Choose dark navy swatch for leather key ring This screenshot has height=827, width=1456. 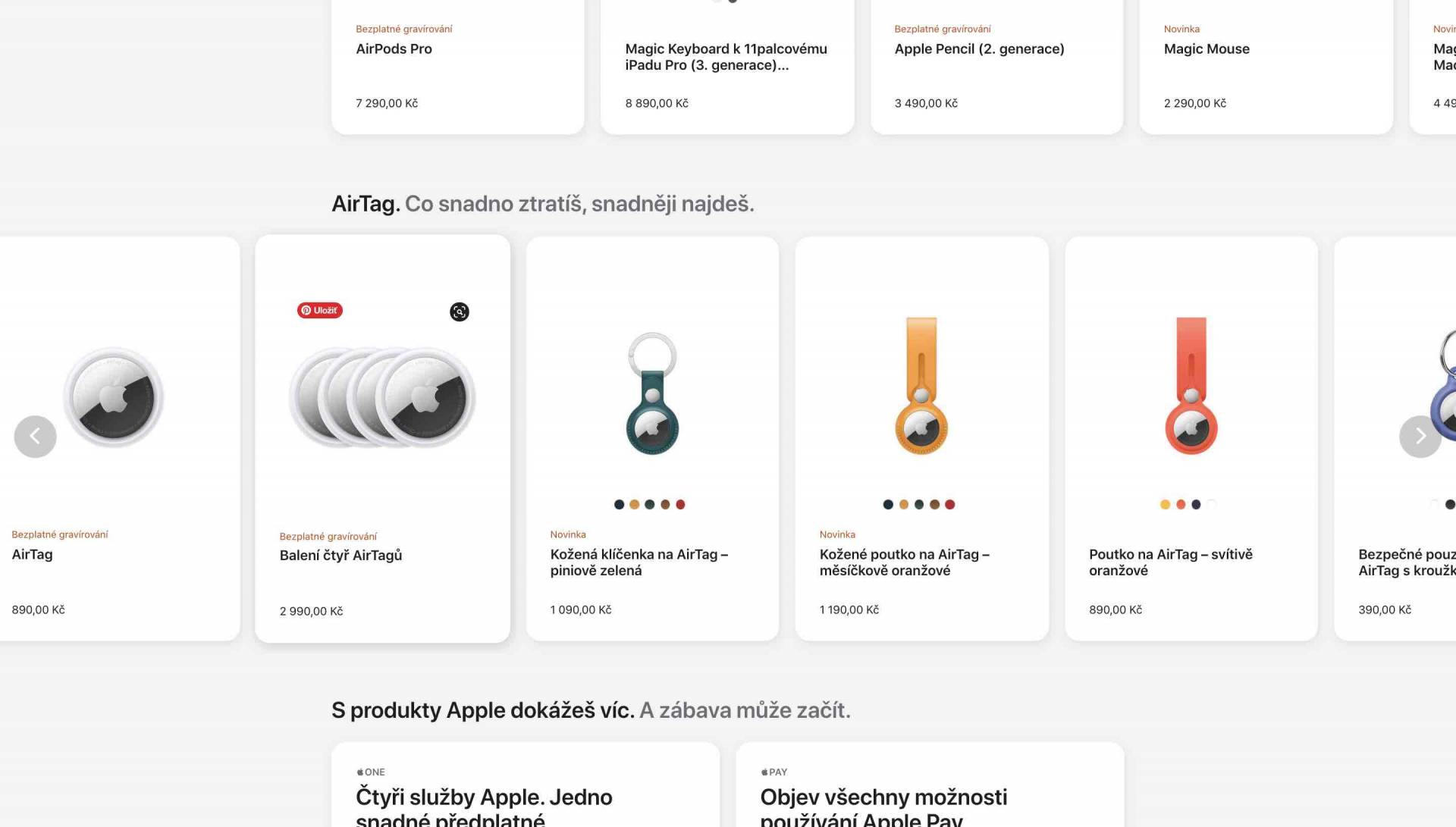[619, 505]
